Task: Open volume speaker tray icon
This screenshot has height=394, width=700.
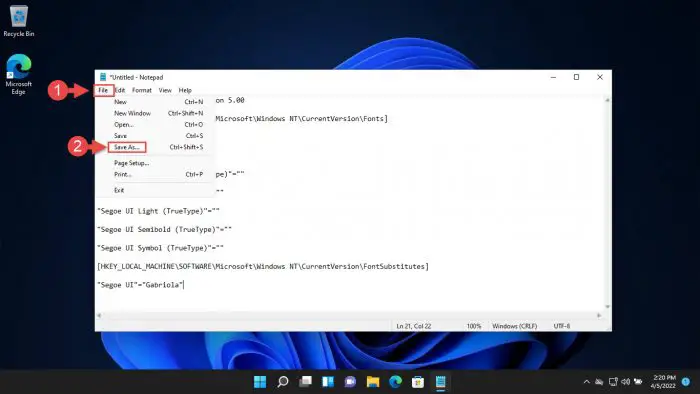Action: coord(625,382)
